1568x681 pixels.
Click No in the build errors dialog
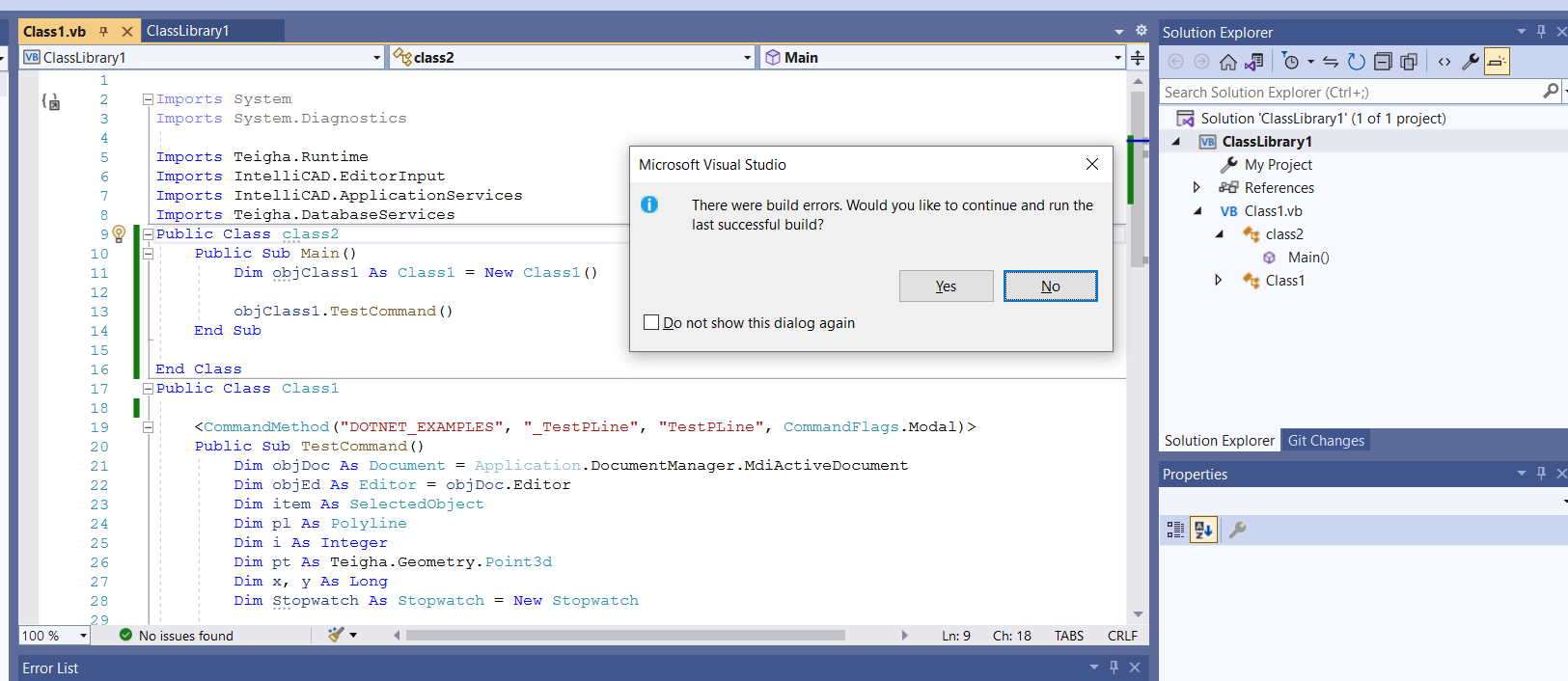(1050, 286)
